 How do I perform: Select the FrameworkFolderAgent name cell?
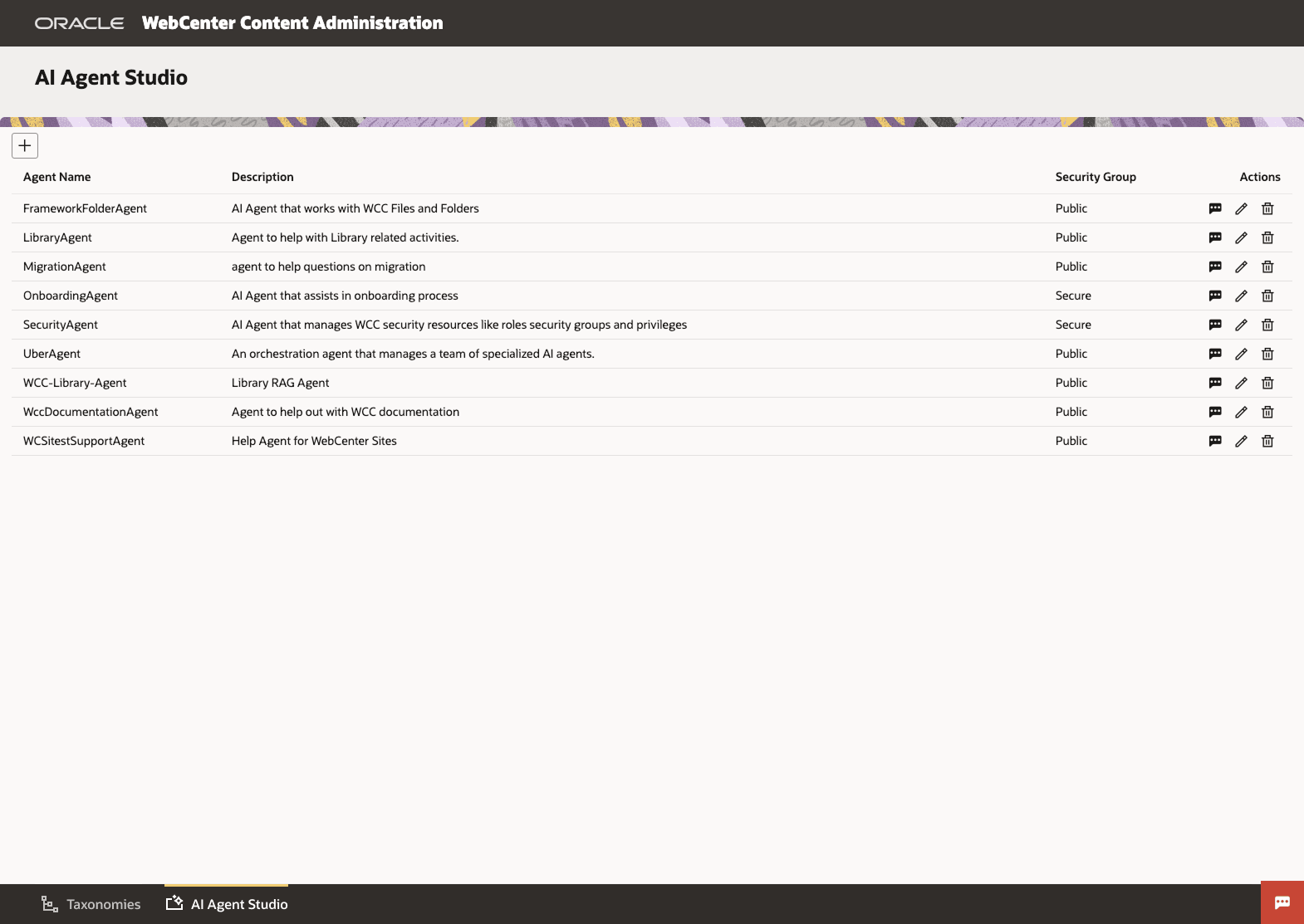(85, 208)
